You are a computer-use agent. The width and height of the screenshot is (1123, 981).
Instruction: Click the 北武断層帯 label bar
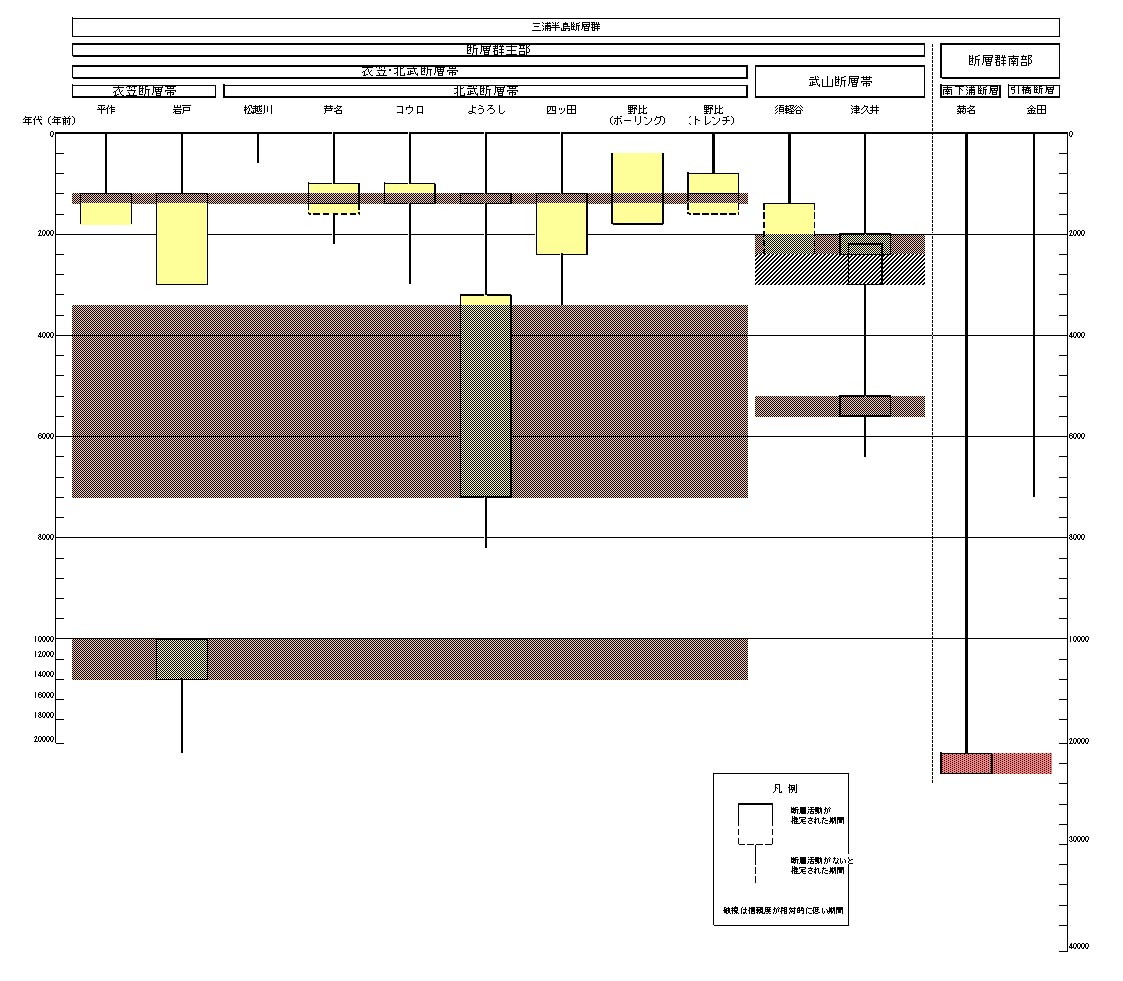click(485, 91)
